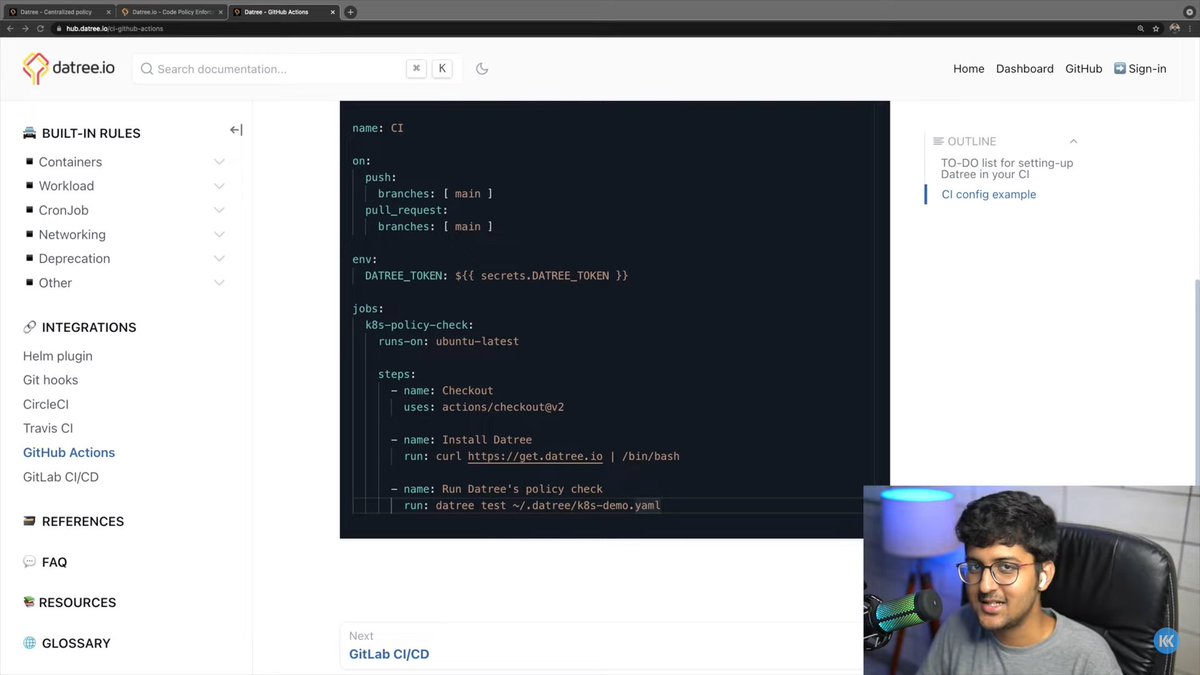The height and width of the screenshot is (675, 1200).
Task: Click the KK logo on webcam overlay
Action: [x=1166, y=641]
